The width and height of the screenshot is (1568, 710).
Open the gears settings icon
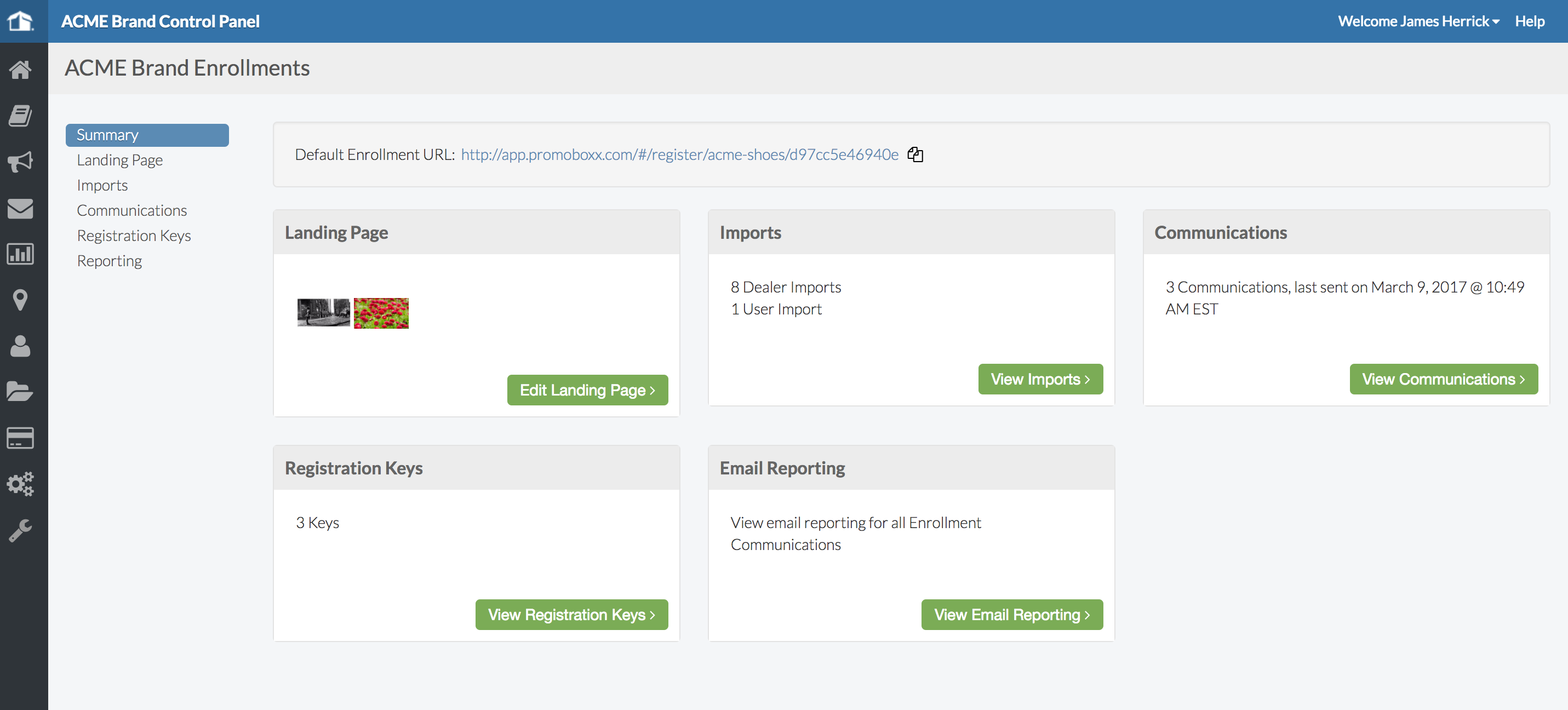(x=20, y=484)
